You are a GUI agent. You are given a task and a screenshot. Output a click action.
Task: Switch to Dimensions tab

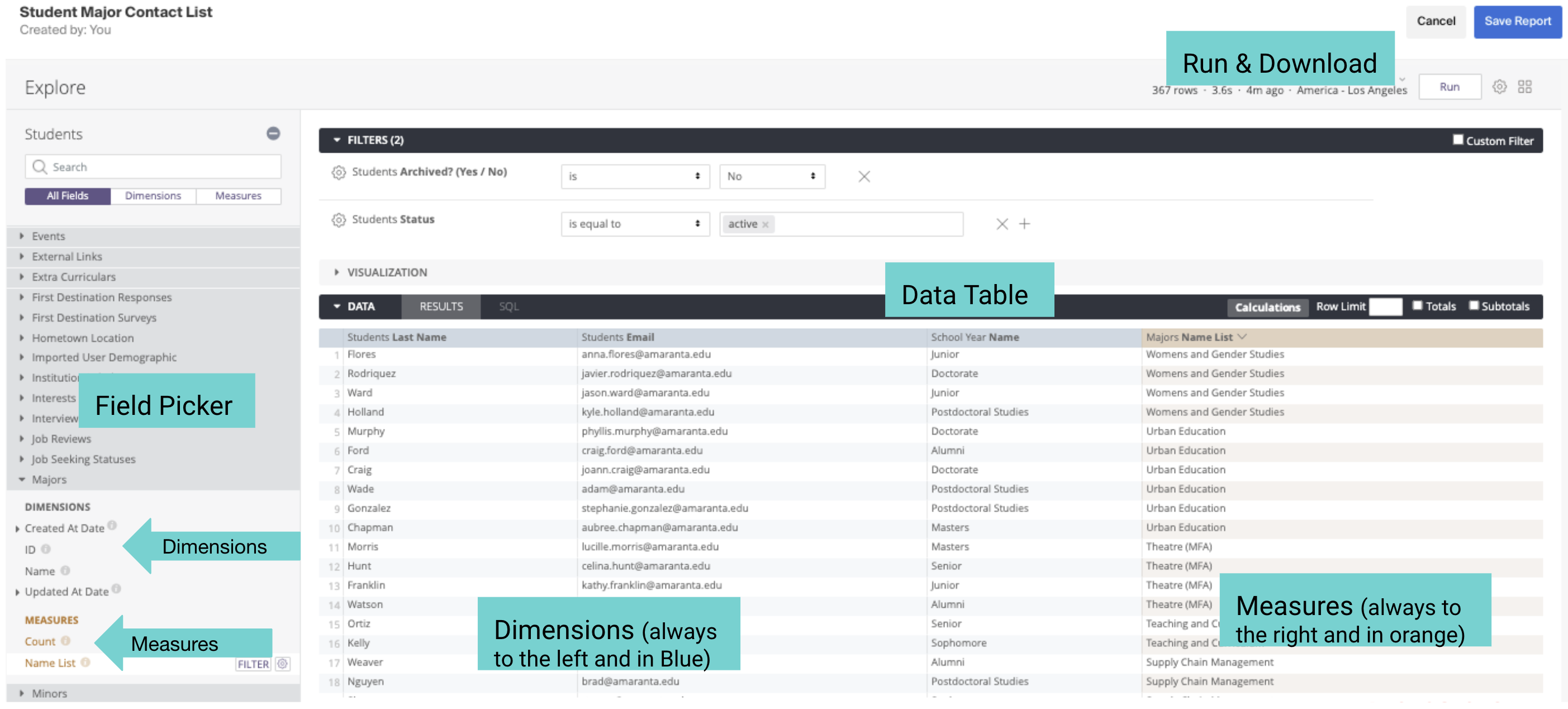pyautogui.click(x=153, y=196)
